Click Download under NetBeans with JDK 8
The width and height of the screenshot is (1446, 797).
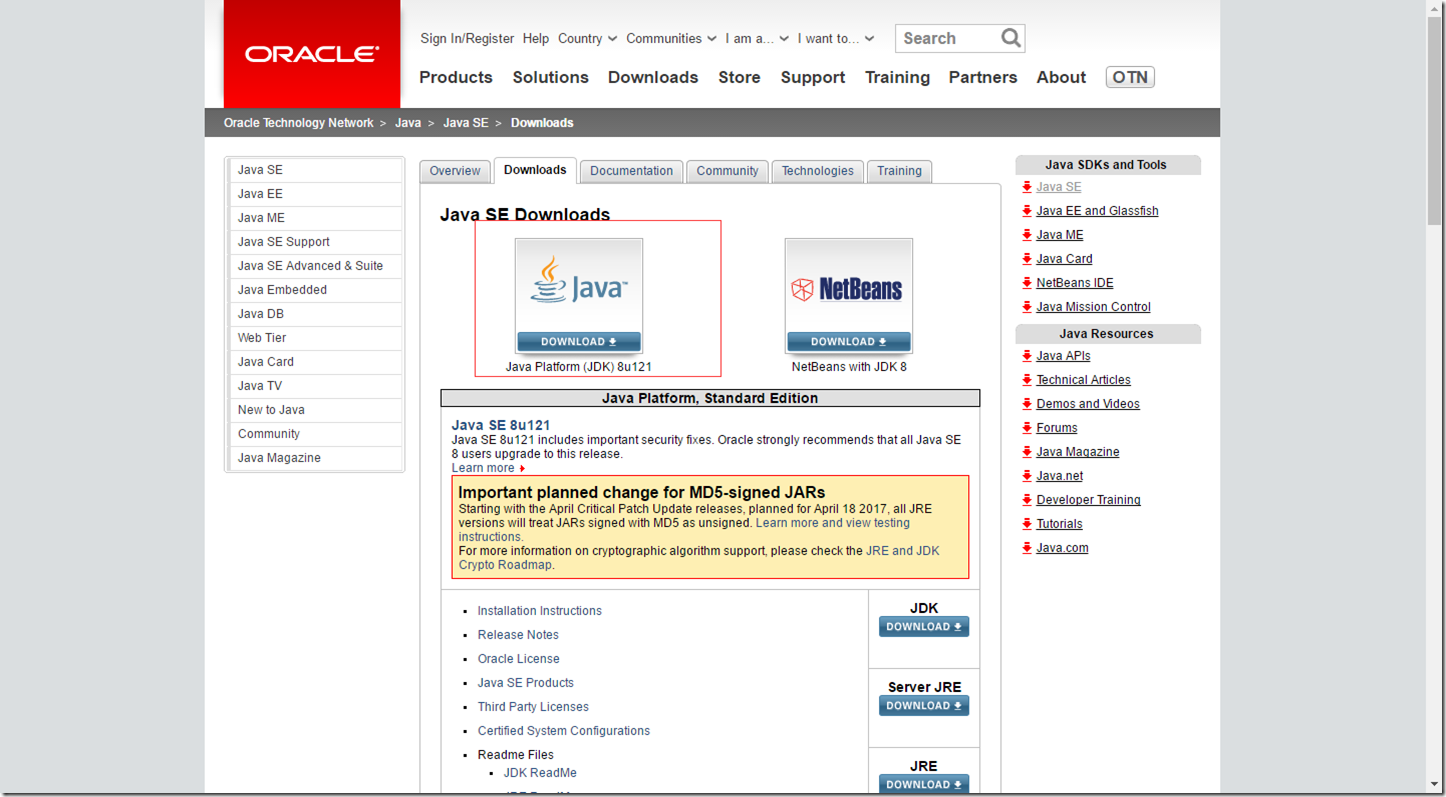848,342
